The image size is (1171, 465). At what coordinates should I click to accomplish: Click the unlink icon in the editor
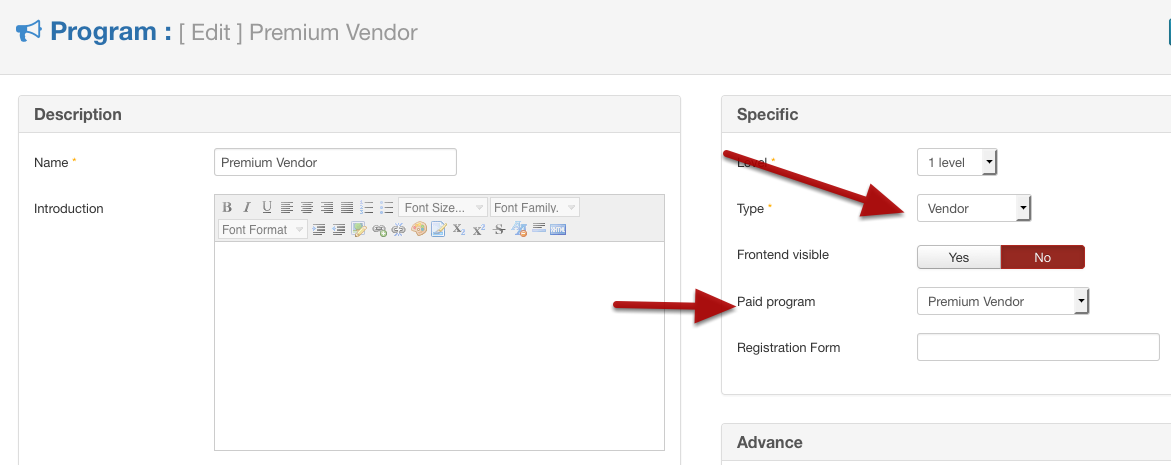pos(399,230)
